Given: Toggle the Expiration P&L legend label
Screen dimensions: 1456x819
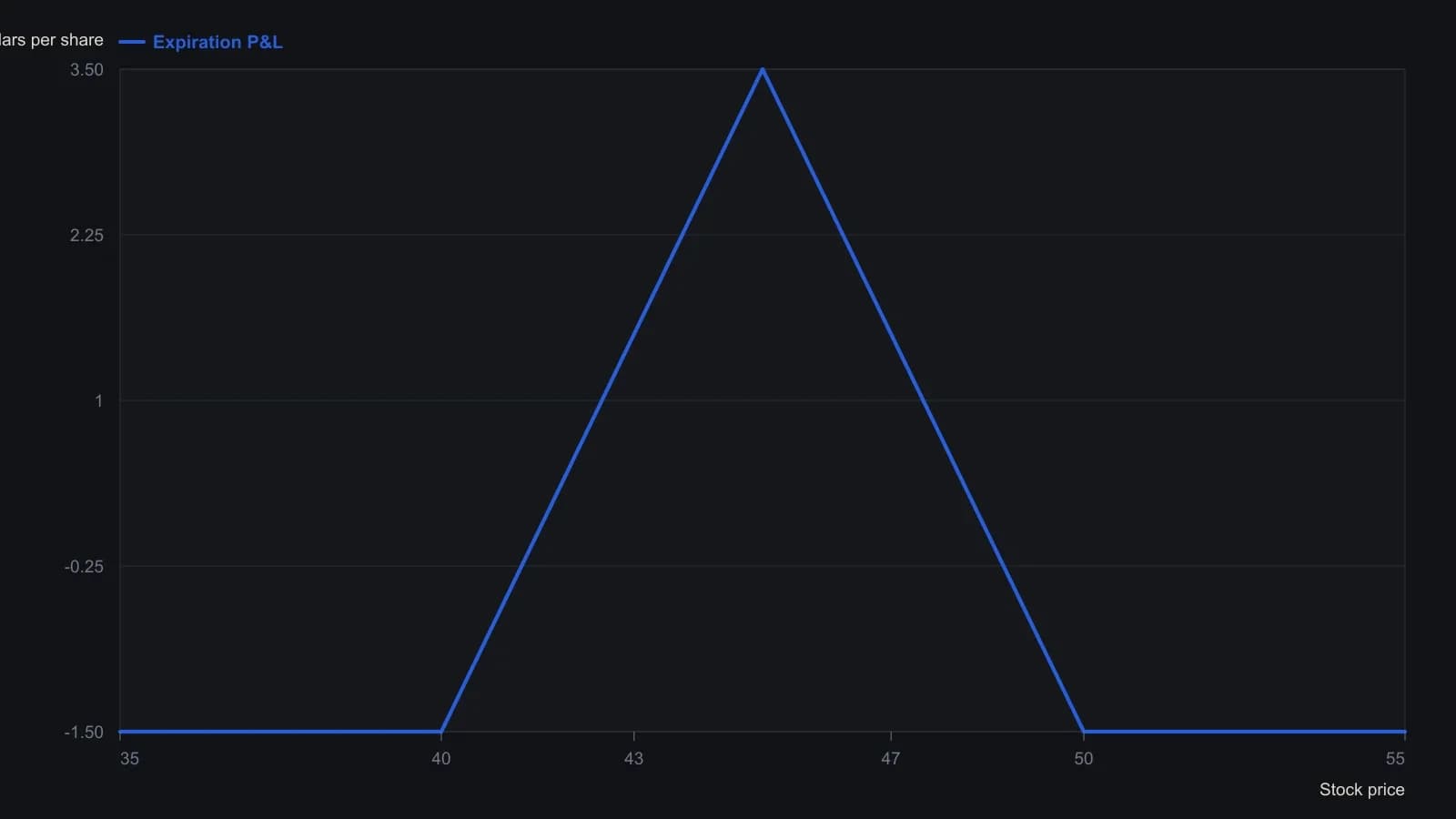Looking at the screenshot, I should point(217,42).
